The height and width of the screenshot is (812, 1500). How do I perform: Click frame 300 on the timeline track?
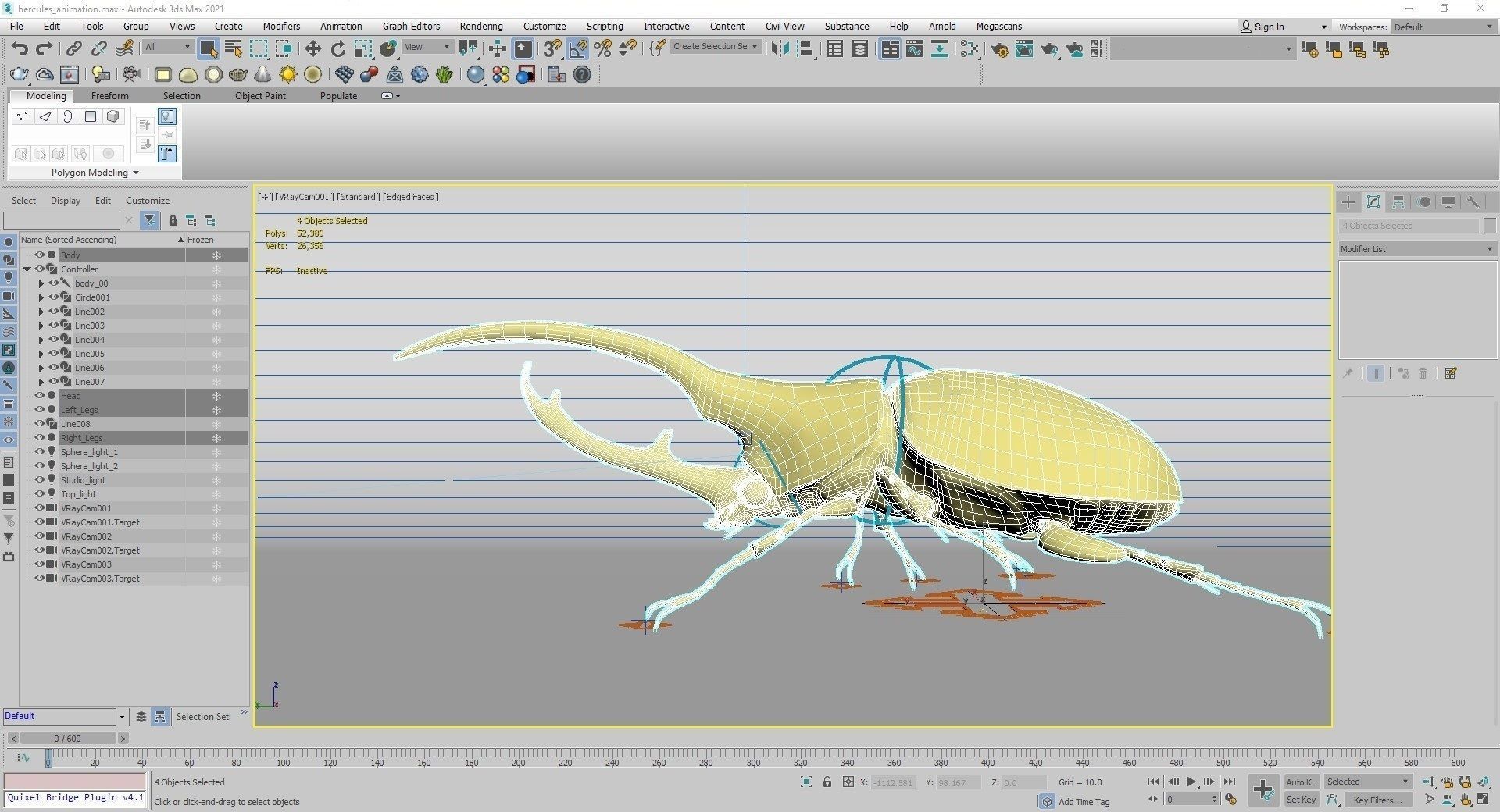click(x=753, y=757)
